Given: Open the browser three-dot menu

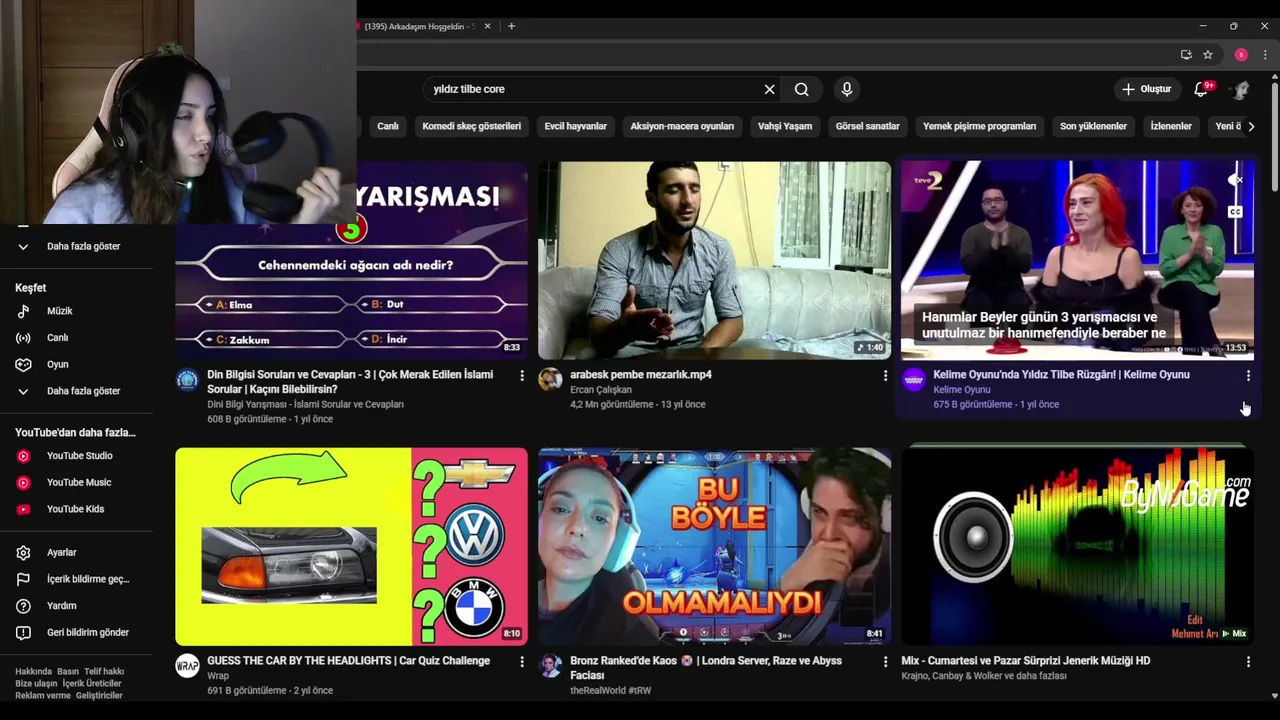Looking at the screenshot, I should pyautogui.click(x=1265, y=54).
